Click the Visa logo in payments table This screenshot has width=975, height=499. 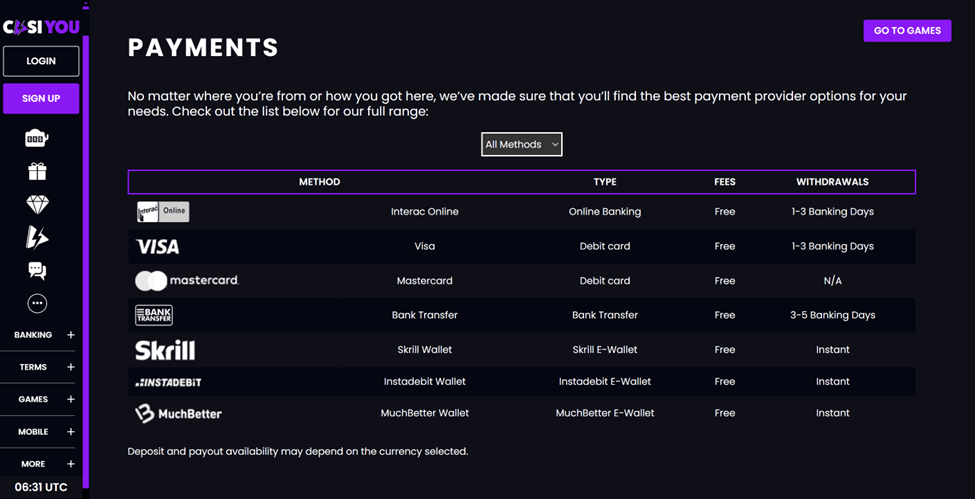click(158, 246)
